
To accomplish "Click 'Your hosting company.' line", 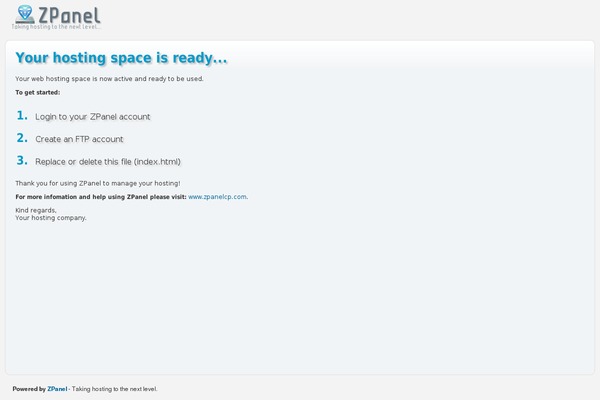I will click(51, 218).
